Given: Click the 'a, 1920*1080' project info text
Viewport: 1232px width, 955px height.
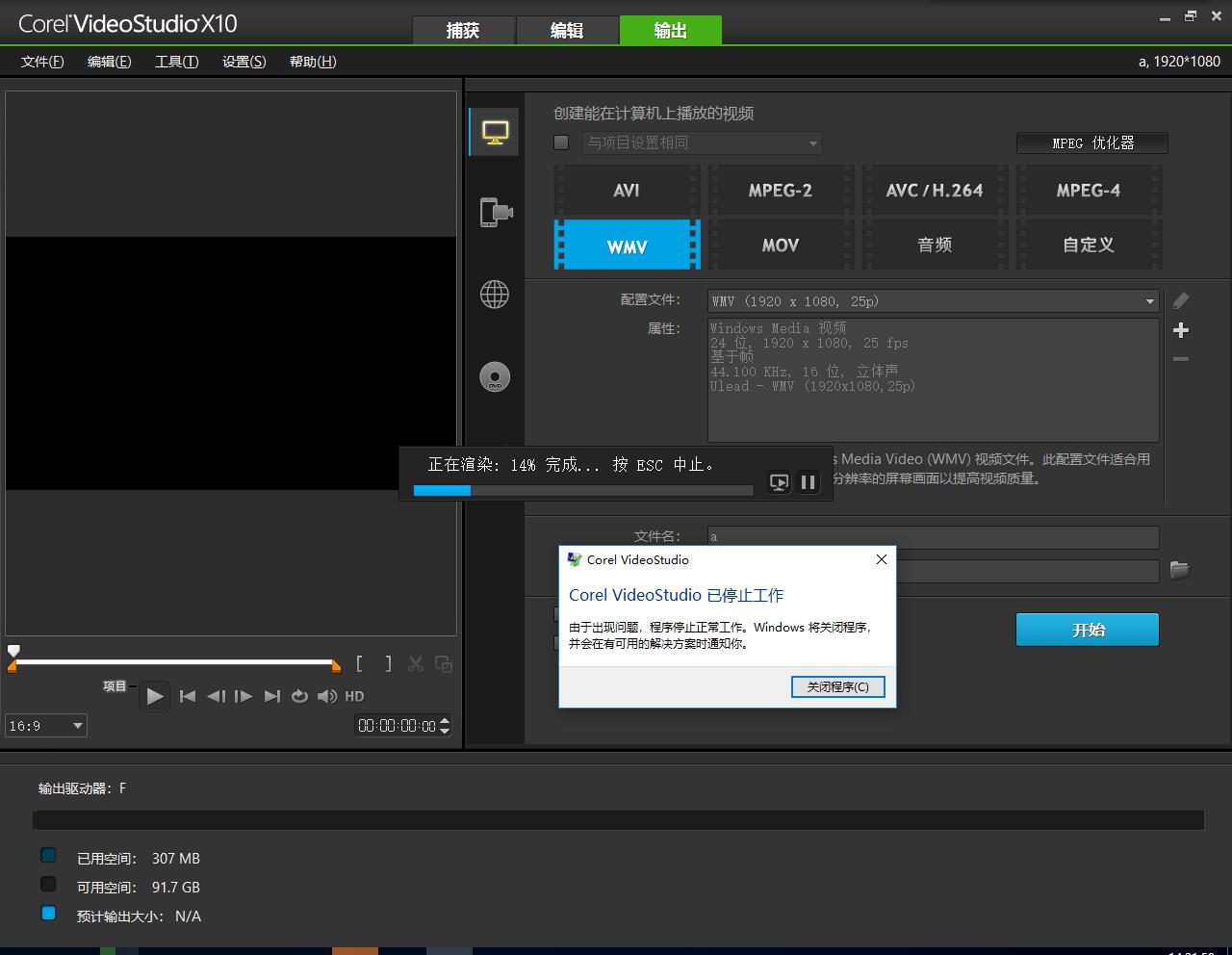Looking at the screenshot, I should pos(1179,62).
